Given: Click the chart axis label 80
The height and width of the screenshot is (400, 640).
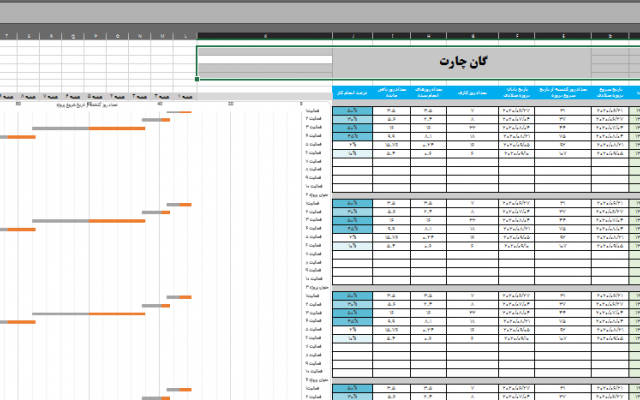Looking at the screenshot, I should tap(20, 103).
